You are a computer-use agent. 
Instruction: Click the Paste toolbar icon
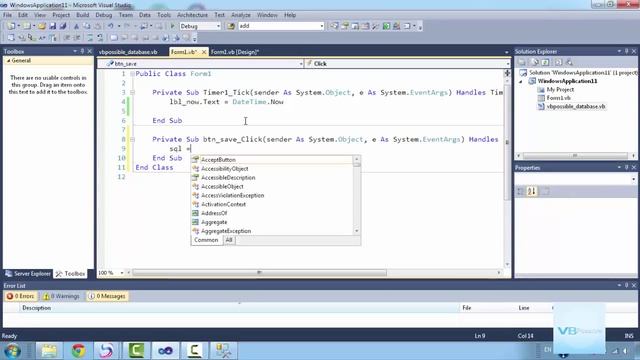[97, 26]
